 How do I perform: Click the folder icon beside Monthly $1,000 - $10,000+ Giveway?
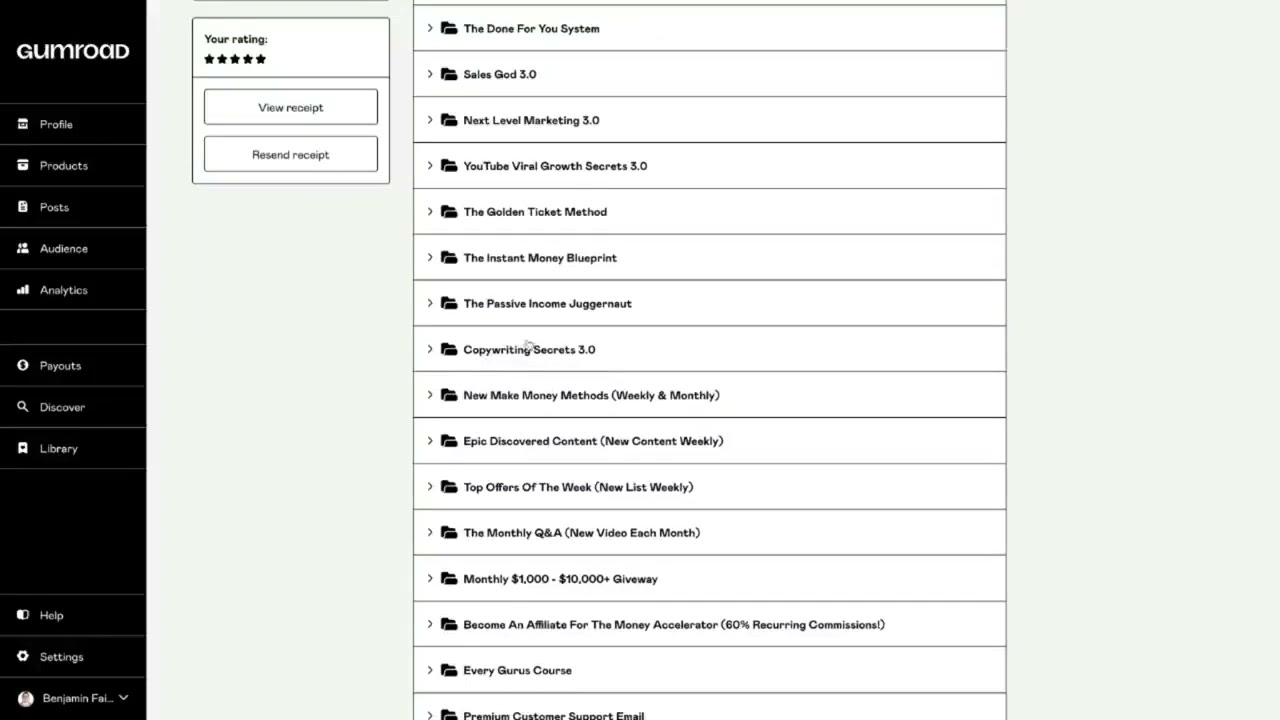(449, 579)
